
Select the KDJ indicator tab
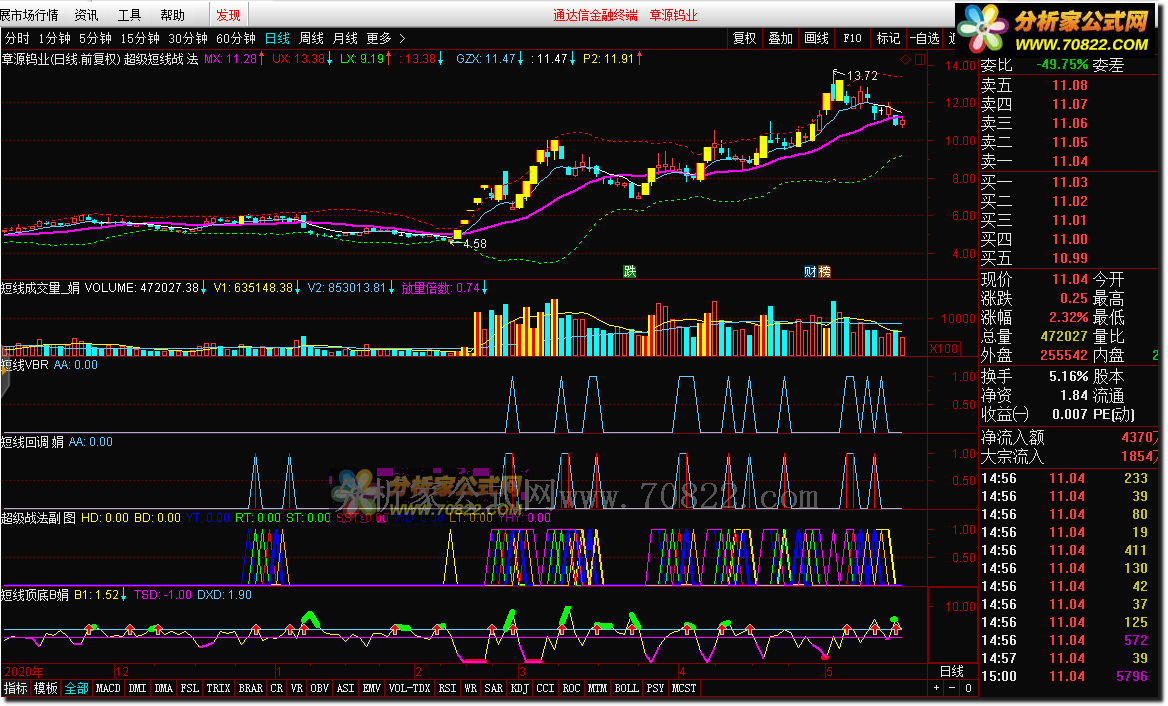(x=520, y=688)
